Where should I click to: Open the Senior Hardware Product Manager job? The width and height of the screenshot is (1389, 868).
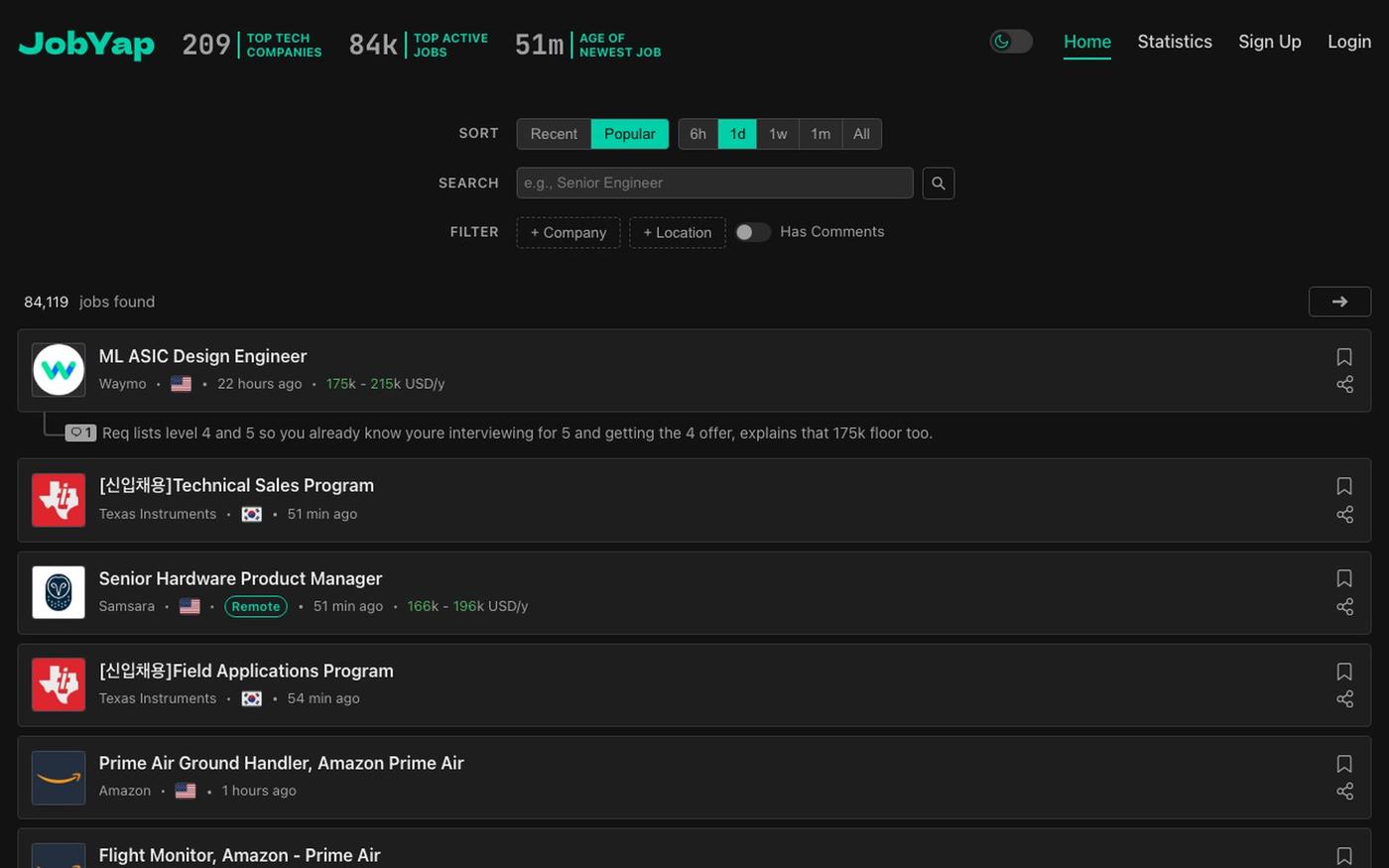(x=240, y=578)
